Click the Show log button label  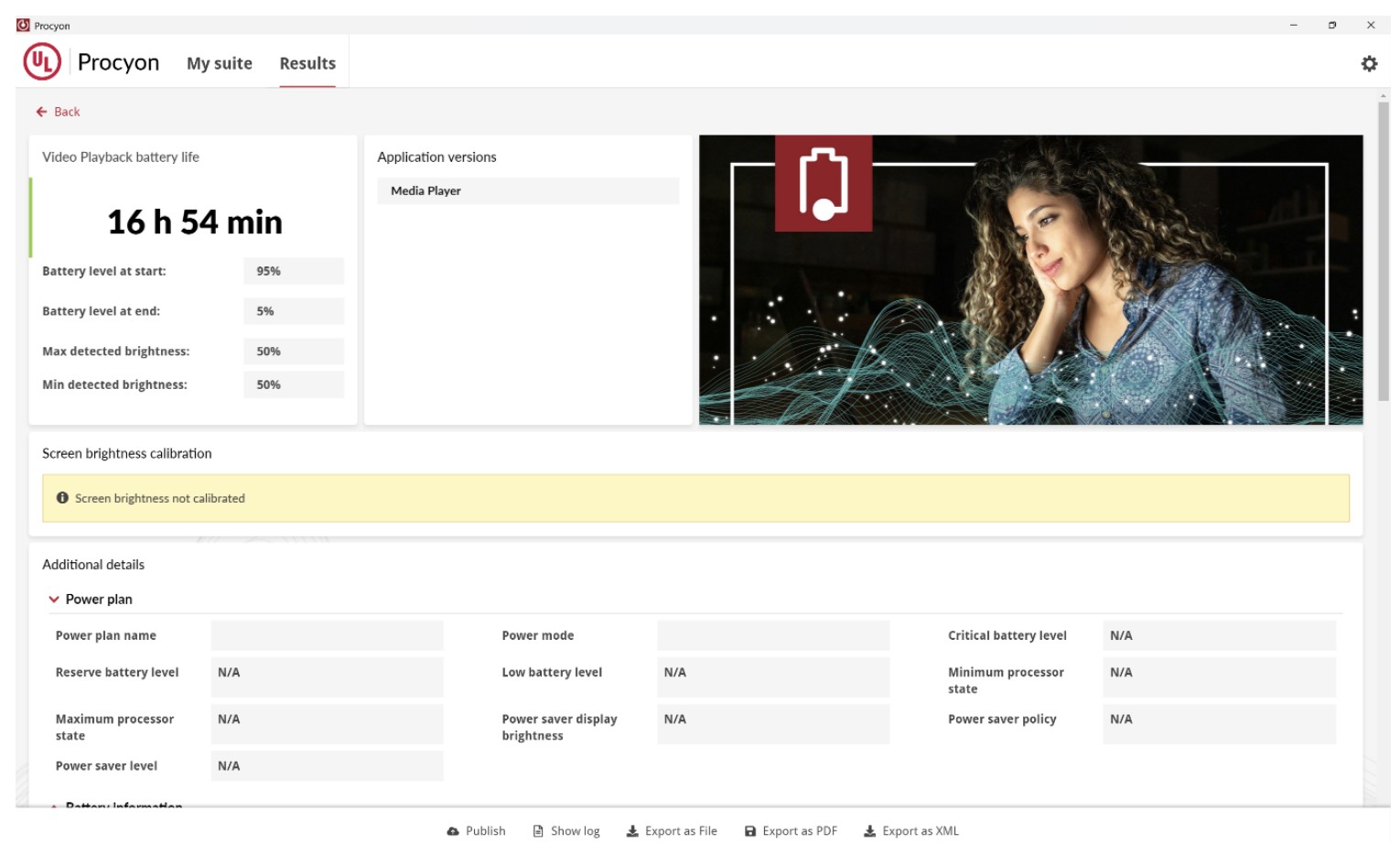click(576, 831)
